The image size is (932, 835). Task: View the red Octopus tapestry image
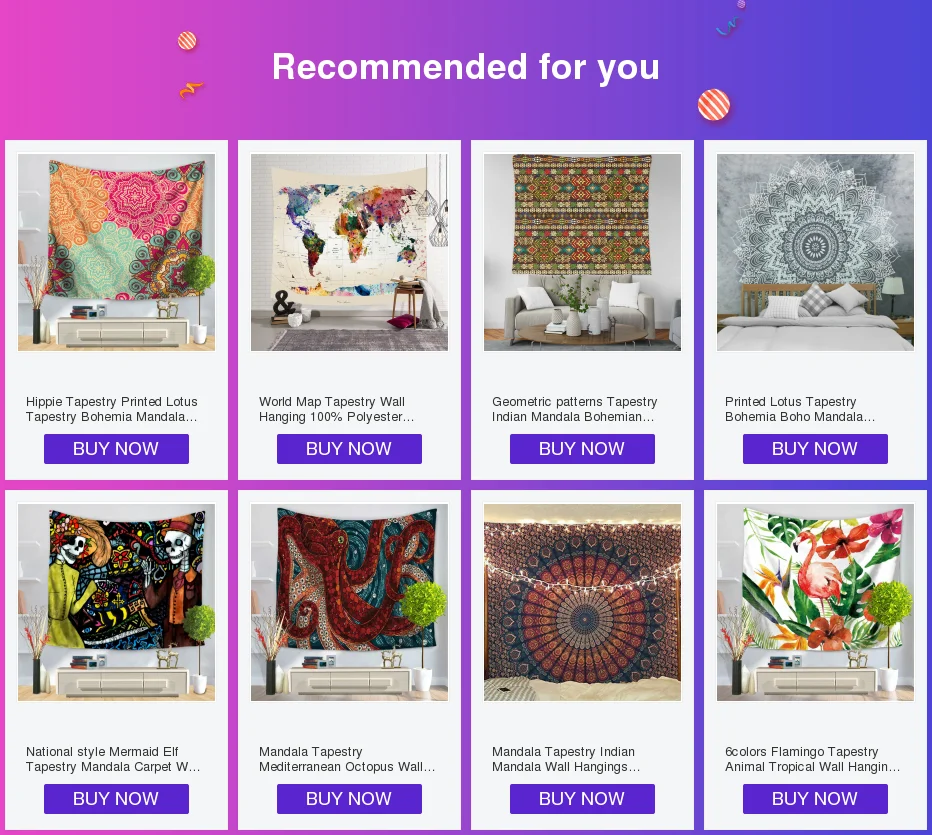(x=350, y=603)
